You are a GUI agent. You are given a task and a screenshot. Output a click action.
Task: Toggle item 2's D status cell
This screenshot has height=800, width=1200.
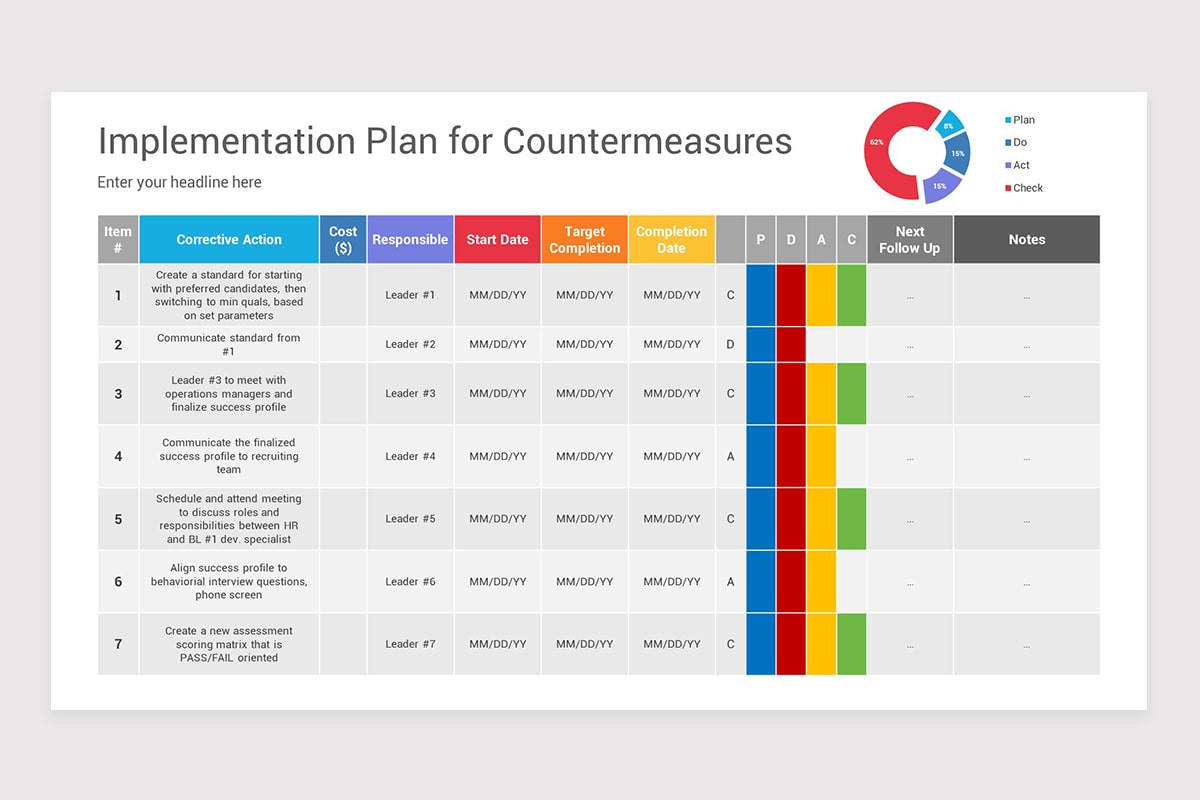pos(731,344)
